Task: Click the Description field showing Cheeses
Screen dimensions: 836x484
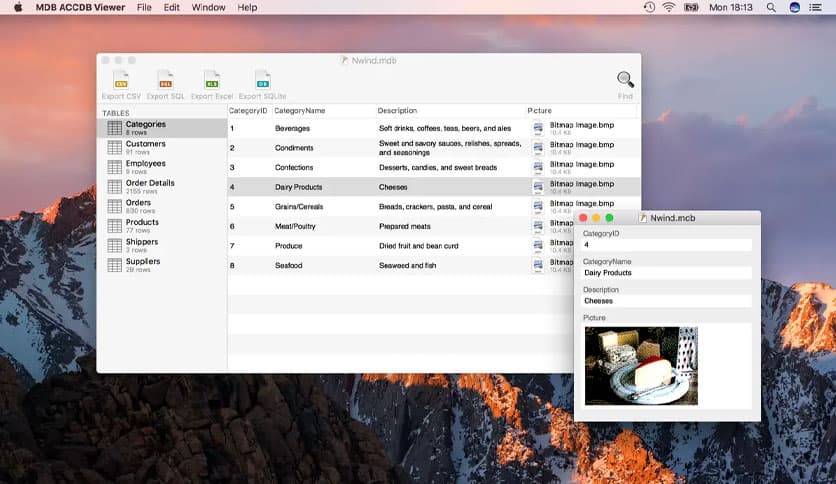Action: coord(666,301)
